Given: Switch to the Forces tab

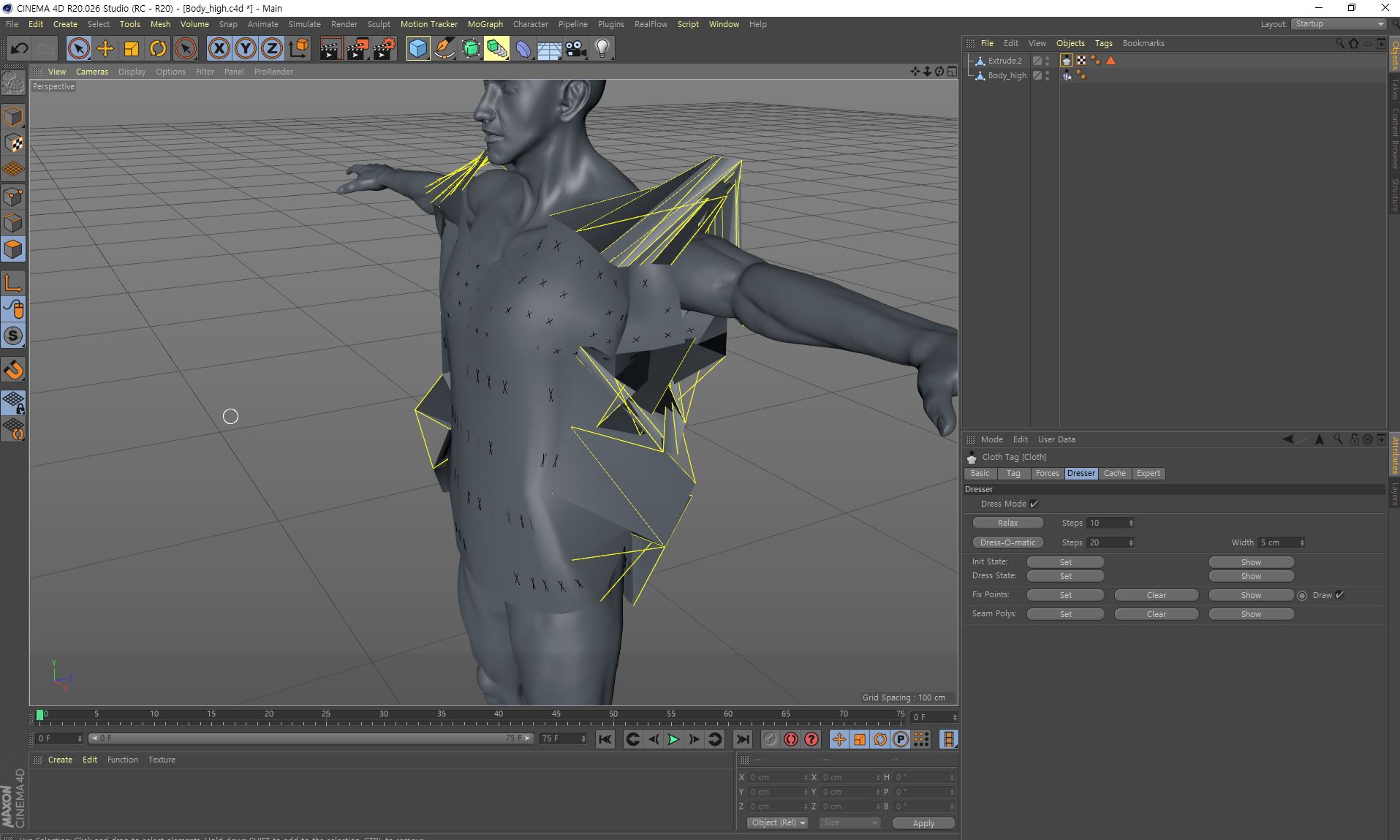Looking at the screenshot, I should coord(1047,473).
